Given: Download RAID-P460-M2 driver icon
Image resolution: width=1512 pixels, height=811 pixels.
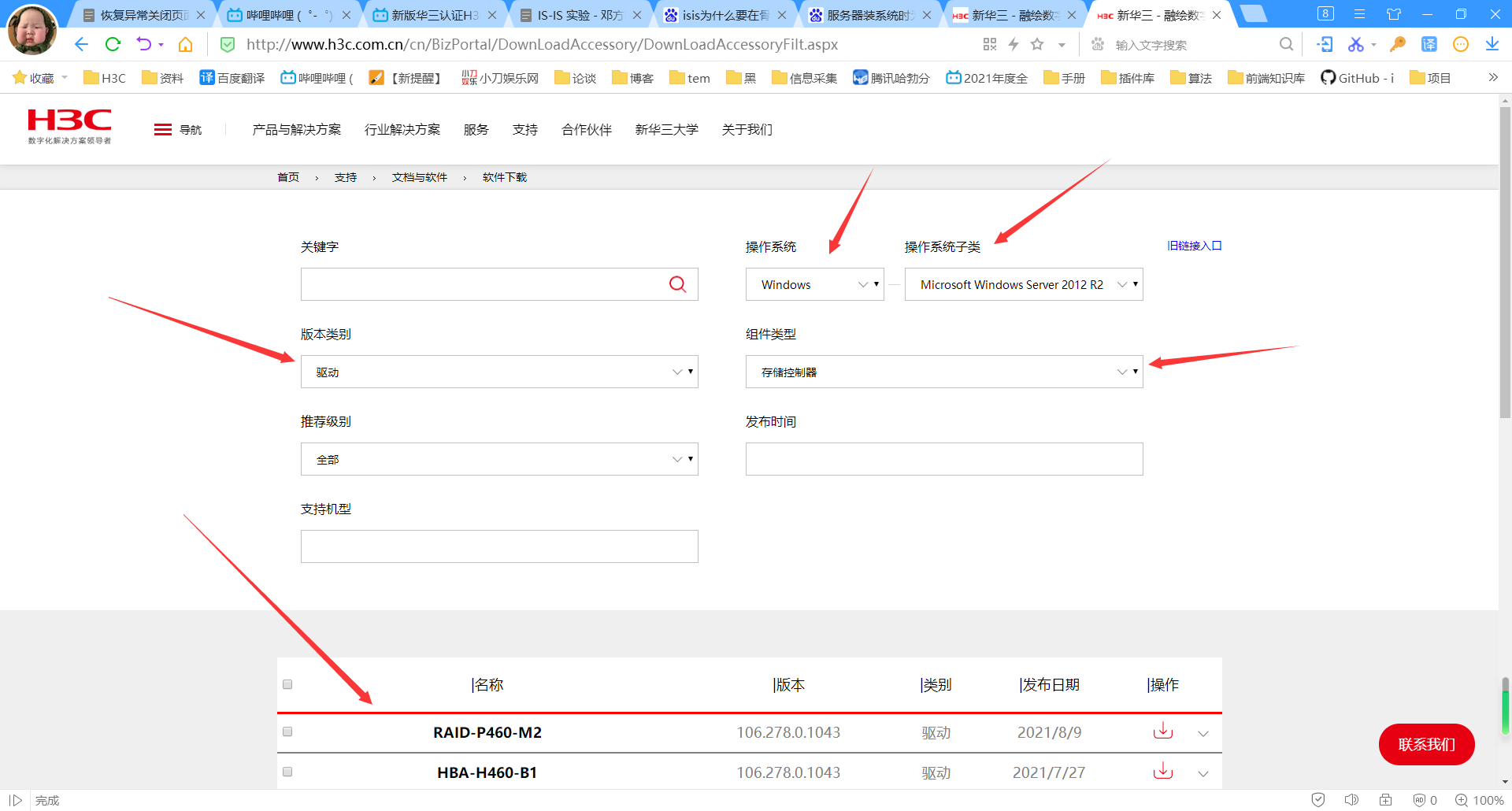Looking at the screenshot, I should [x=1163, y=731].
